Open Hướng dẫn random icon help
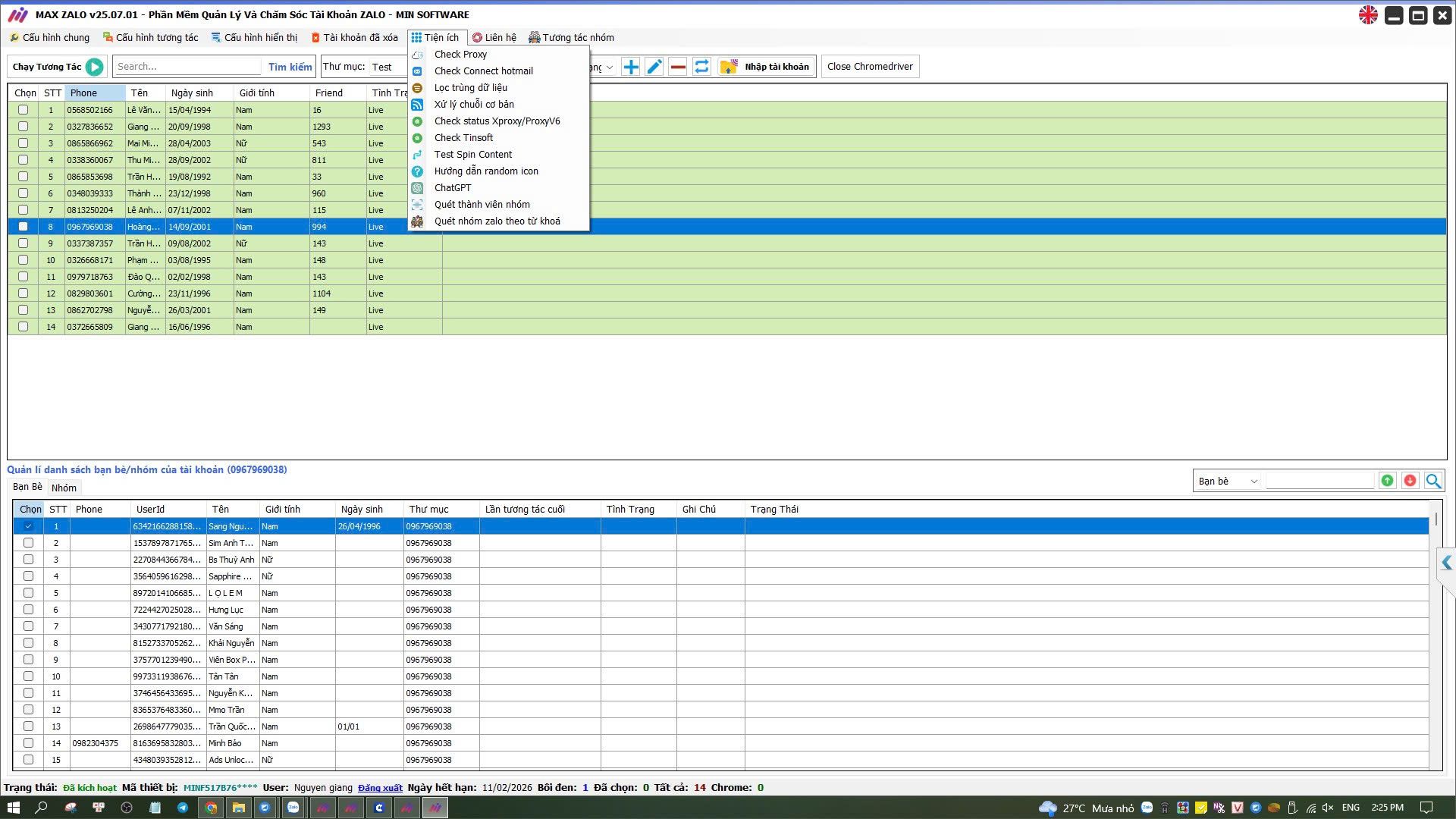This screenshot has width=1456, height=819. point(486,171)
